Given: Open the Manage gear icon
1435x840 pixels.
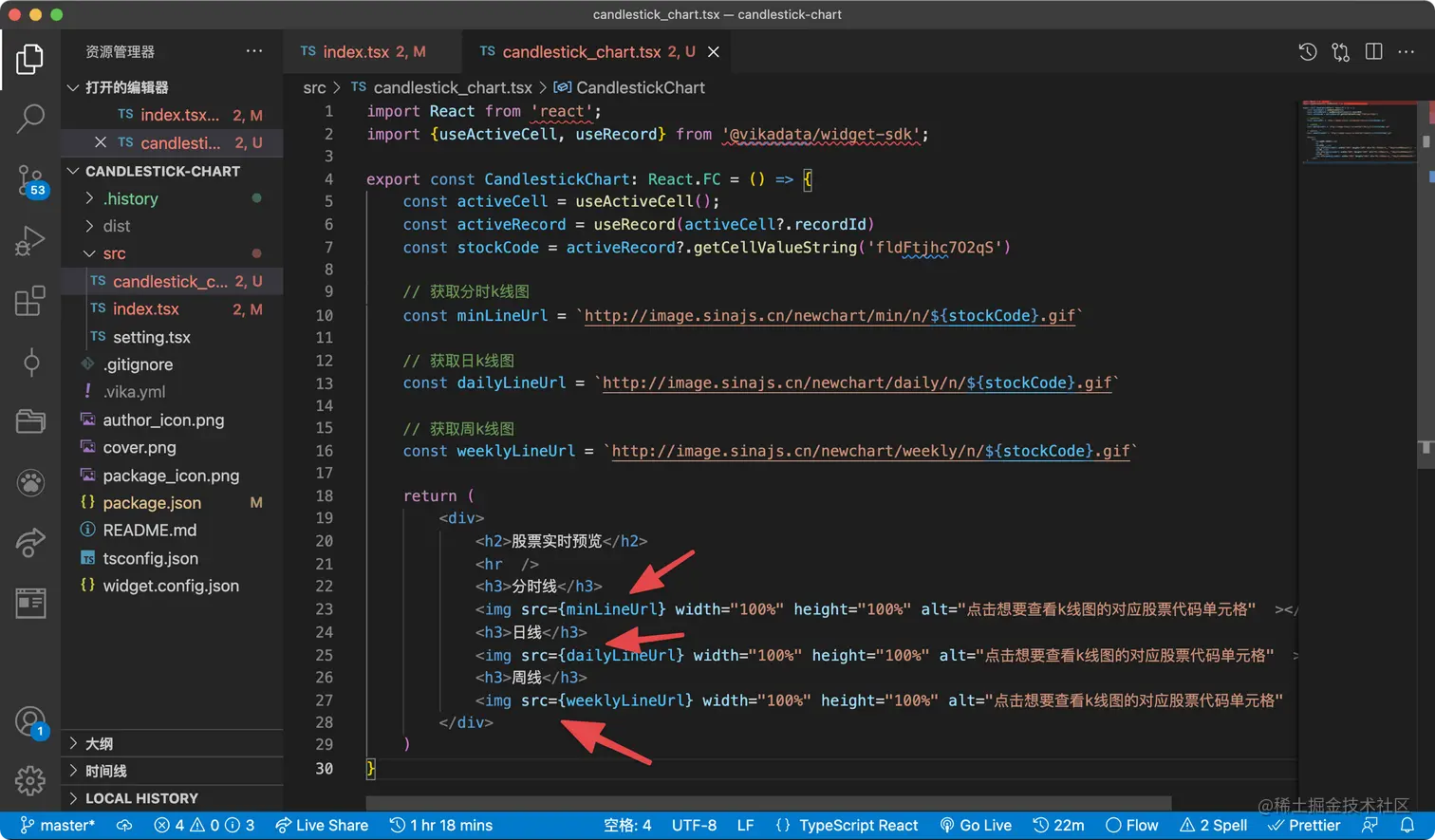Looking at the screenshot, I should [30, 780].
